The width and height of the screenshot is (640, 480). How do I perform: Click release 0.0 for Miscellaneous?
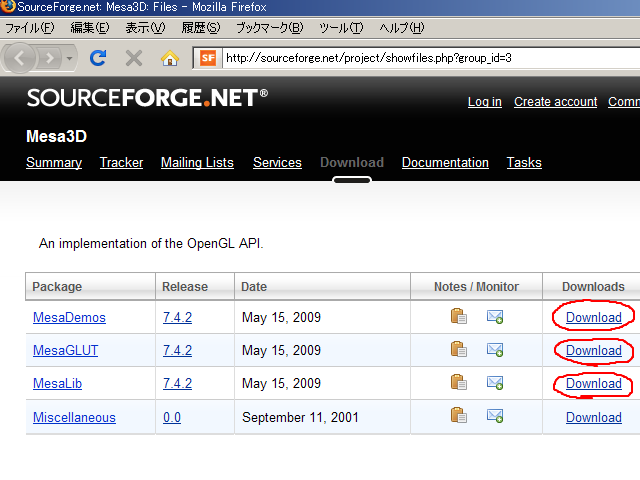point(172,418)
